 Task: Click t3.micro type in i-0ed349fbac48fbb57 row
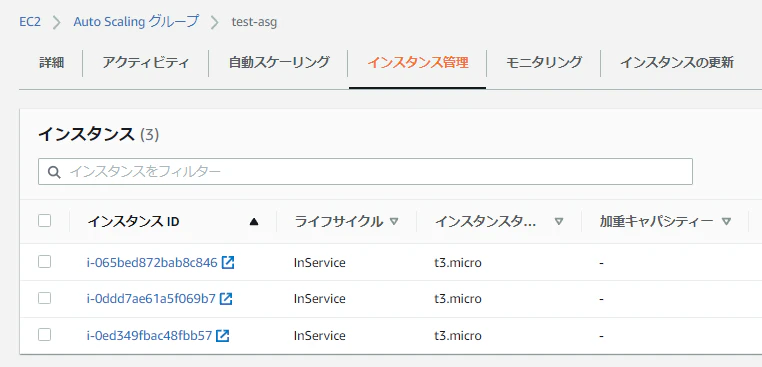pyautogui.click(x=458, y=335)
